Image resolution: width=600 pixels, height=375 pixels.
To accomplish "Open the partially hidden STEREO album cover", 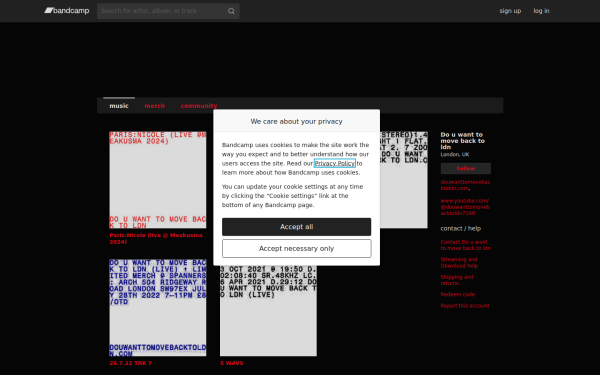I will [404, 180].
